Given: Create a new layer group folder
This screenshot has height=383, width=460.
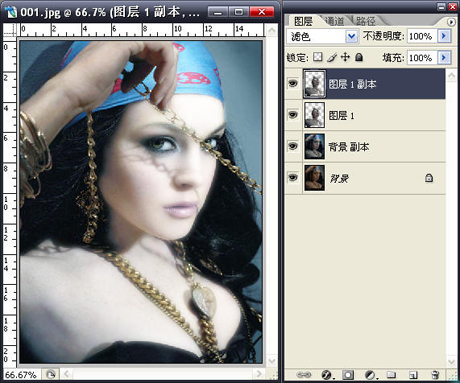Looking at the screenshot, I should coord(391,375).
